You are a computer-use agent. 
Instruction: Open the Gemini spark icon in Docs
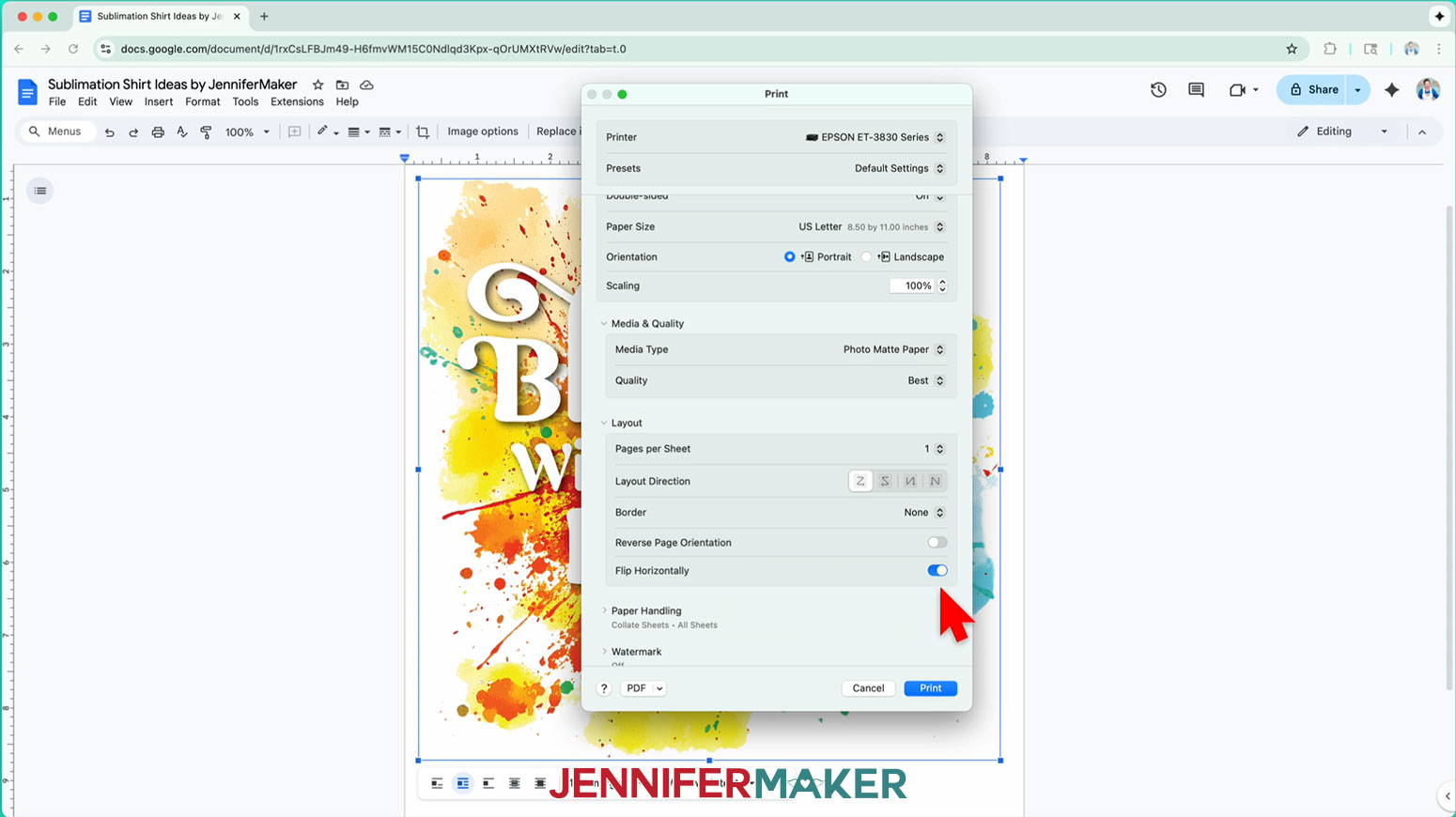tap(1391, 90)
